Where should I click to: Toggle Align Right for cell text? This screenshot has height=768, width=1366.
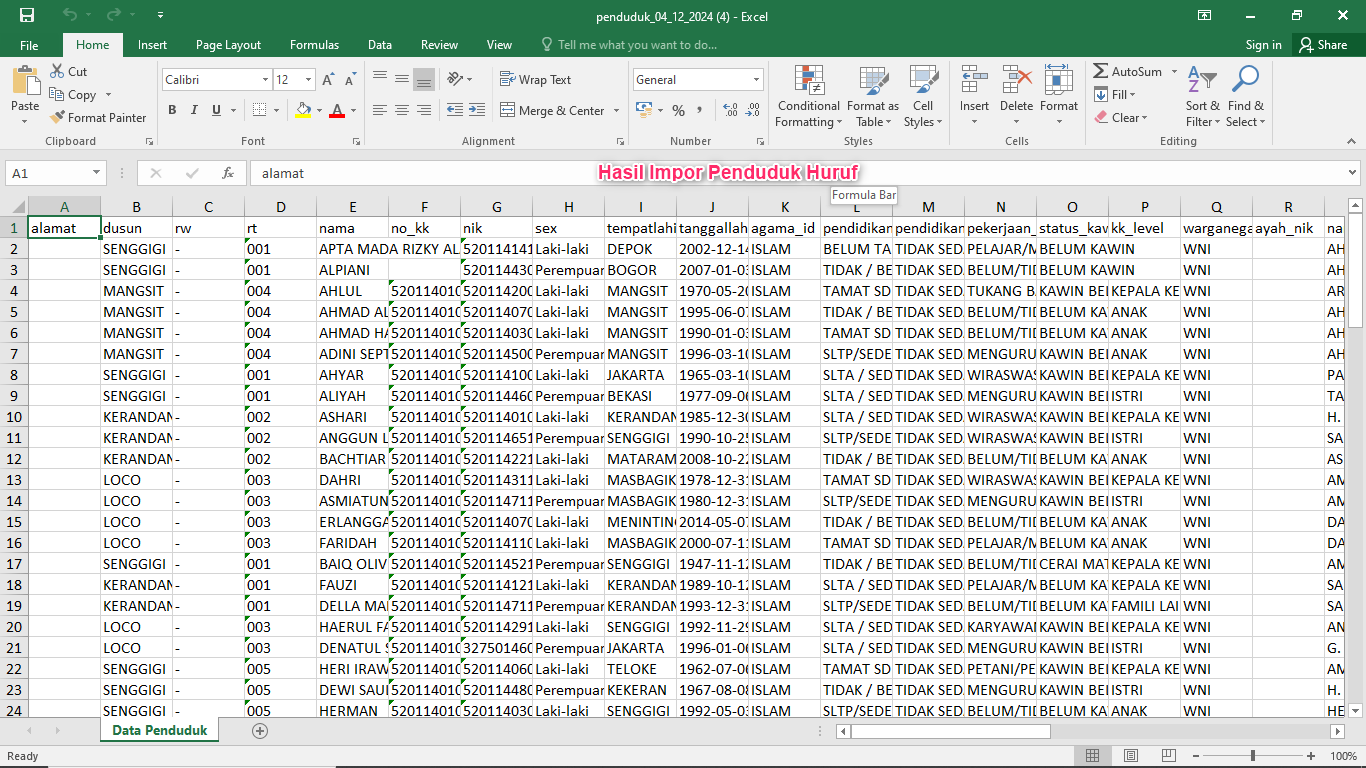tap(424, 110)
